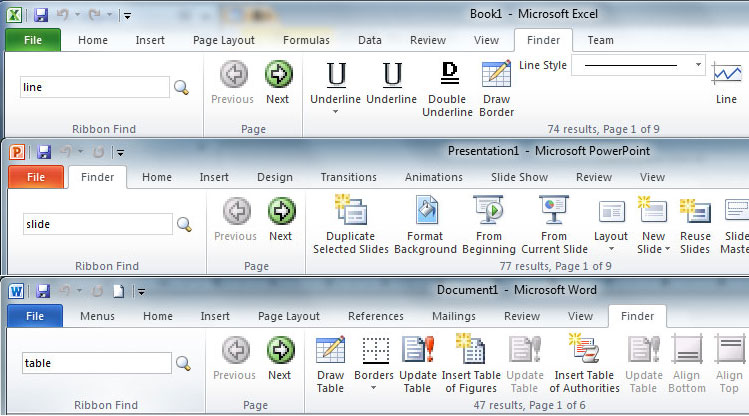
Task: Click the PowerPoint search field containing 'slide'
Action: 97,224
